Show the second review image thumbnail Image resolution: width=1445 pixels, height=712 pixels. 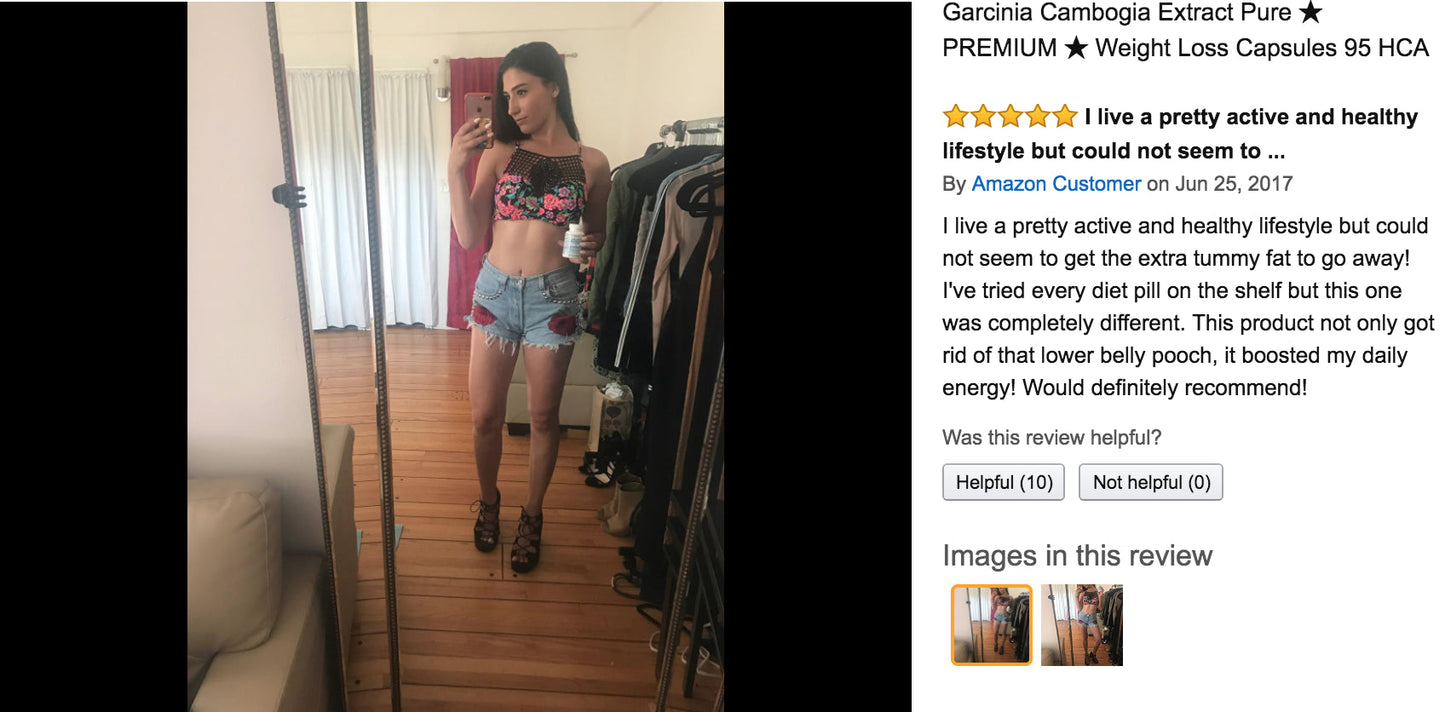(1082, 625)
